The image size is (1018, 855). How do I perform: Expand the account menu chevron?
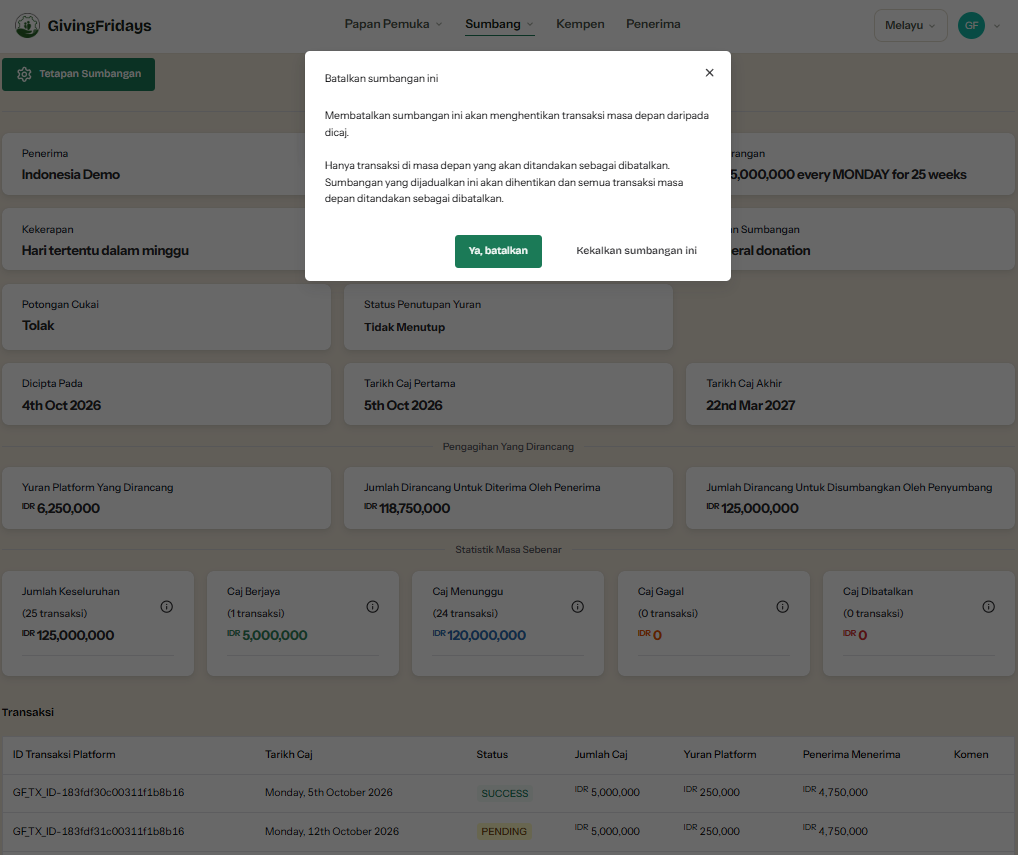click(x=997, y=26)
